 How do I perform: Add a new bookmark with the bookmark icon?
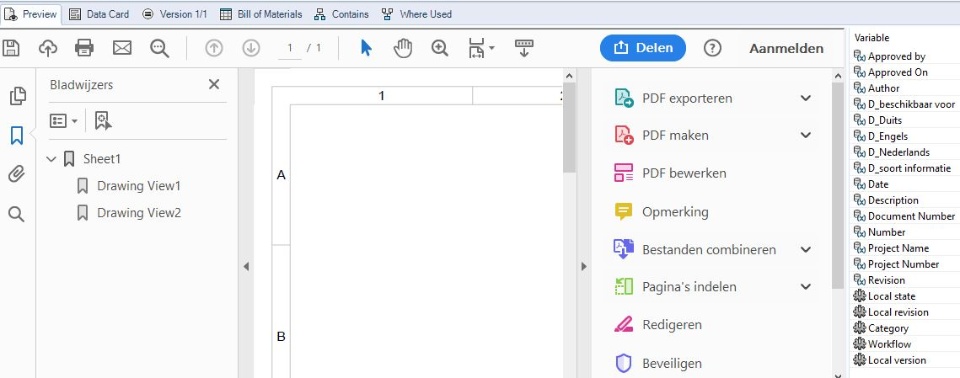pyautogui.click(x=103, y=121)
